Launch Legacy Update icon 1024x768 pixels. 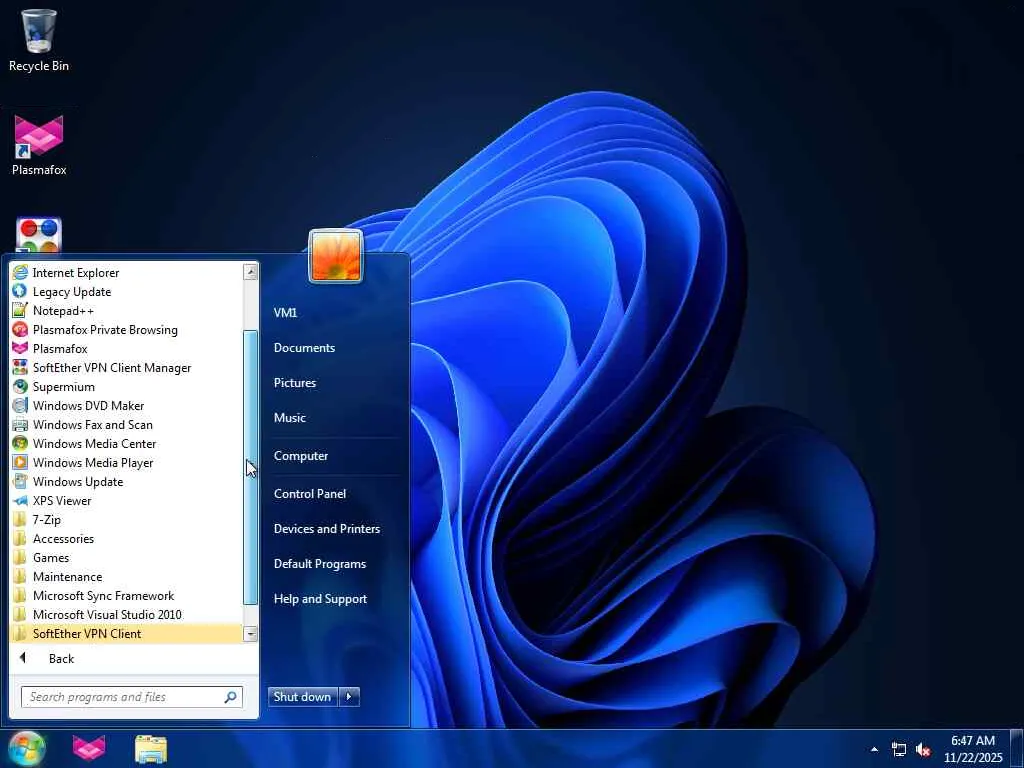click(20, 291)
